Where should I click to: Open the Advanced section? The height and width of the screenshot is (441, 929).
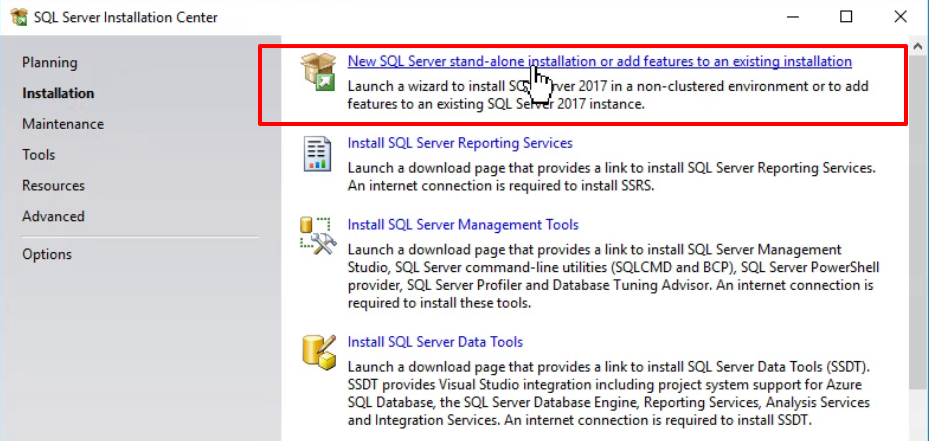coord(53,216)
